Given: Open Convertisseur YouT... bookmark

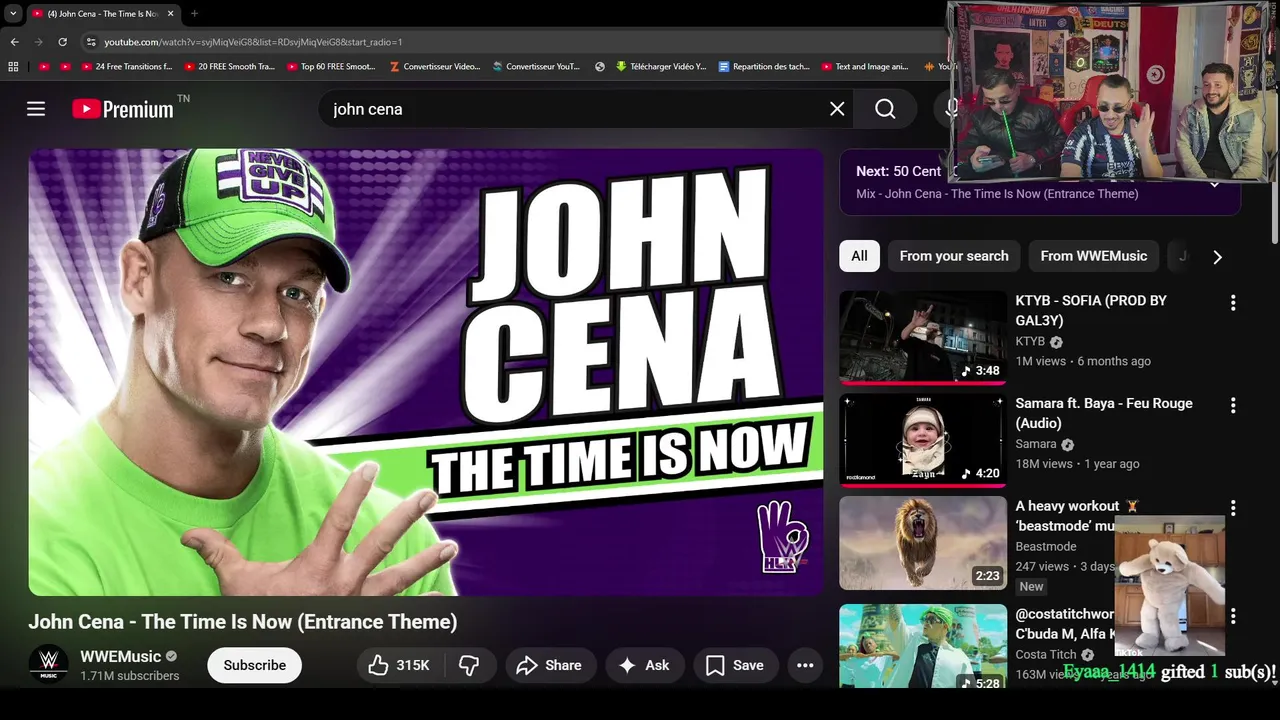Looking at the screenshot, I should click(x=536, y=67).
